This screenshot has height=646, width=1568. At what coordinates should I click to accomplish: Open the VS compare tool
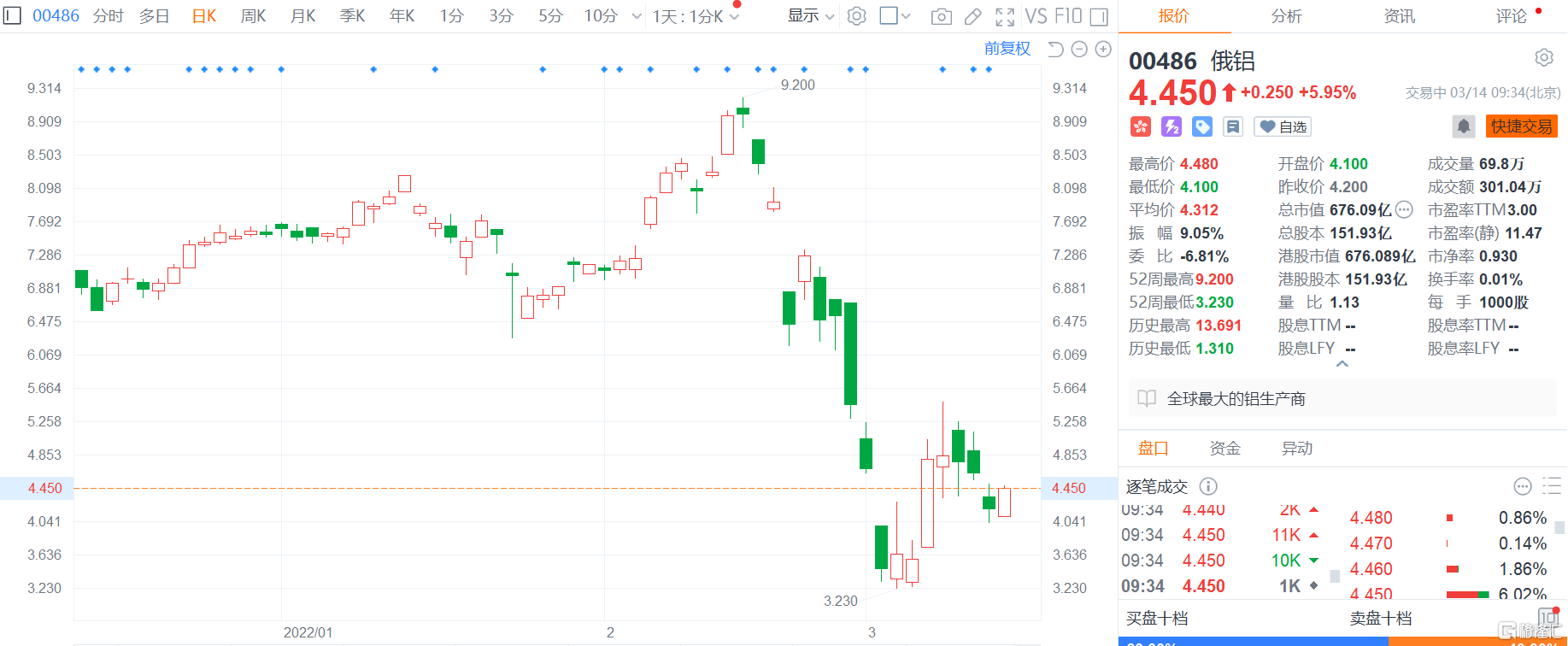[x=1036, y=16]
